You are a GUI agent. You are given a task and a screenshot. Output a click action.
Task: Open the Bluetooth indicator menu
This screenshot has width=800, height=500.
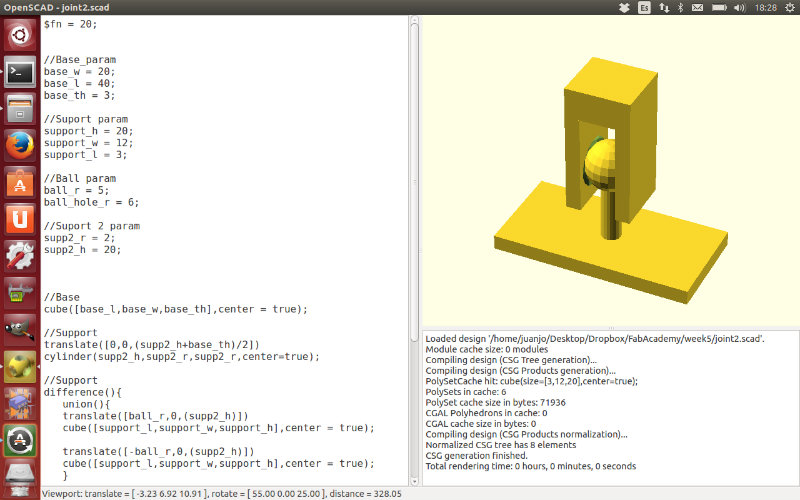tap(680, 8)
